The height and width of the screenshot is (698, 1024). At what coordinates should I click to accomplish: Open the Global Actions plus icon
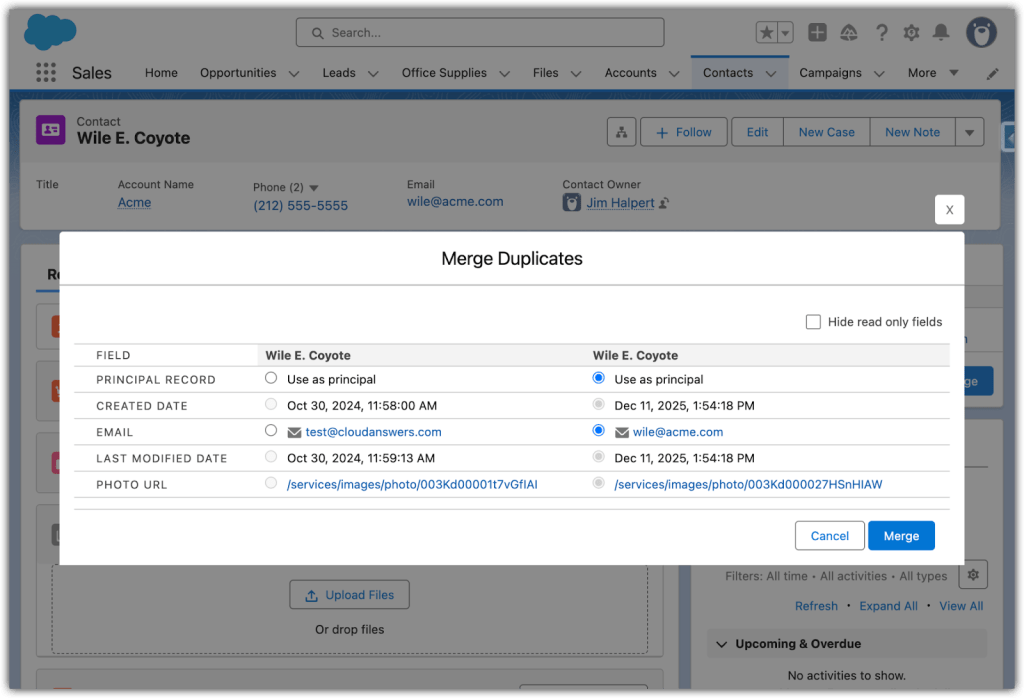click(x=817, y=33)
